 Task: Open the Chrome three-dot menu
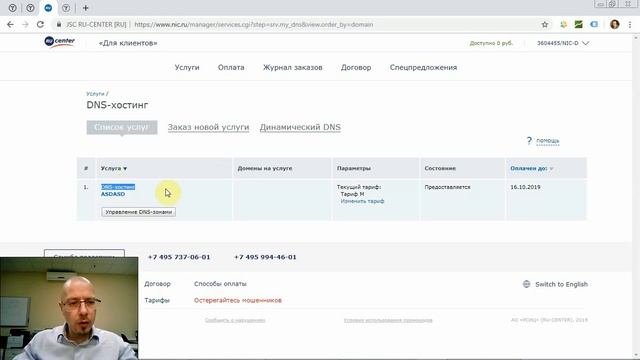pos(630,24)
